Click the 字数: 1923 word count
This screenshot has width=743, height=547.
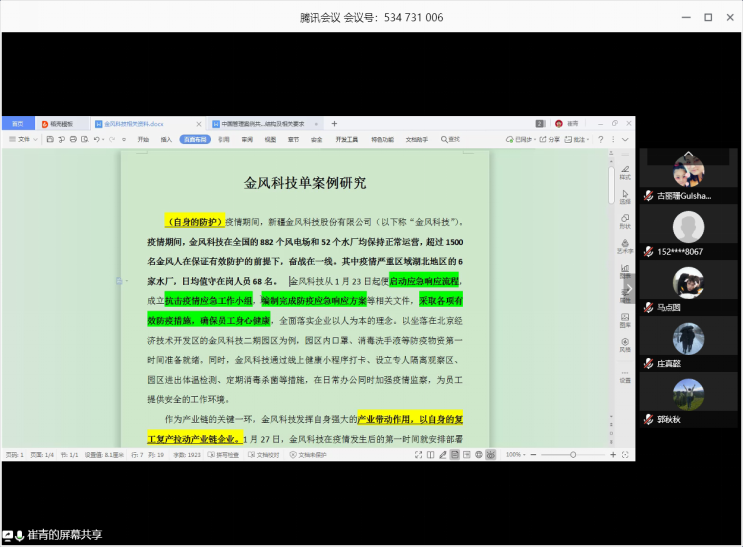[x=187, y=455]
